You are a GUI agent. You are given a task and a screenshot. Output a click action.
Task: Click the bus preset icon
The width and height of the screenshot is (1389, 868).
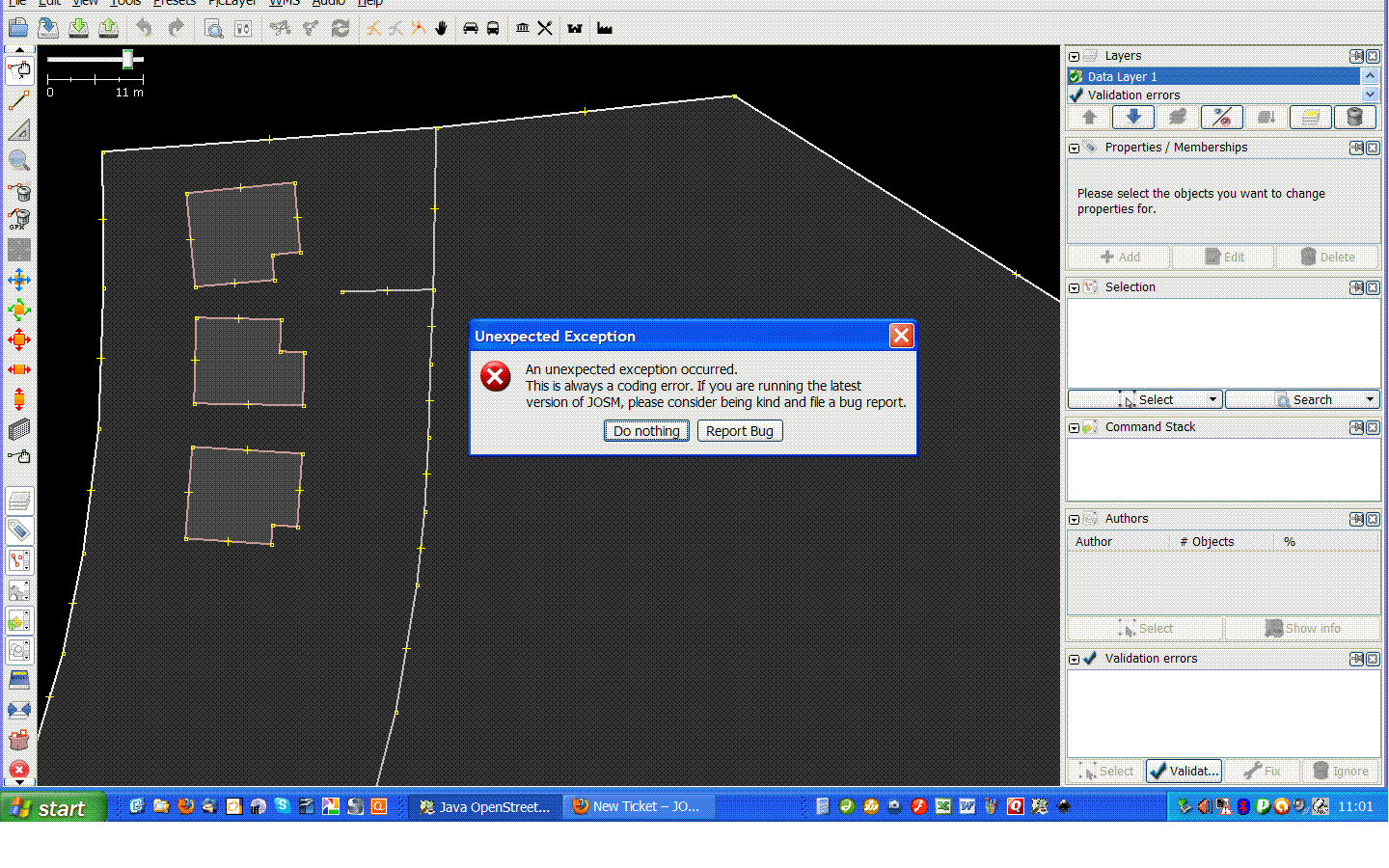[493, 28]
